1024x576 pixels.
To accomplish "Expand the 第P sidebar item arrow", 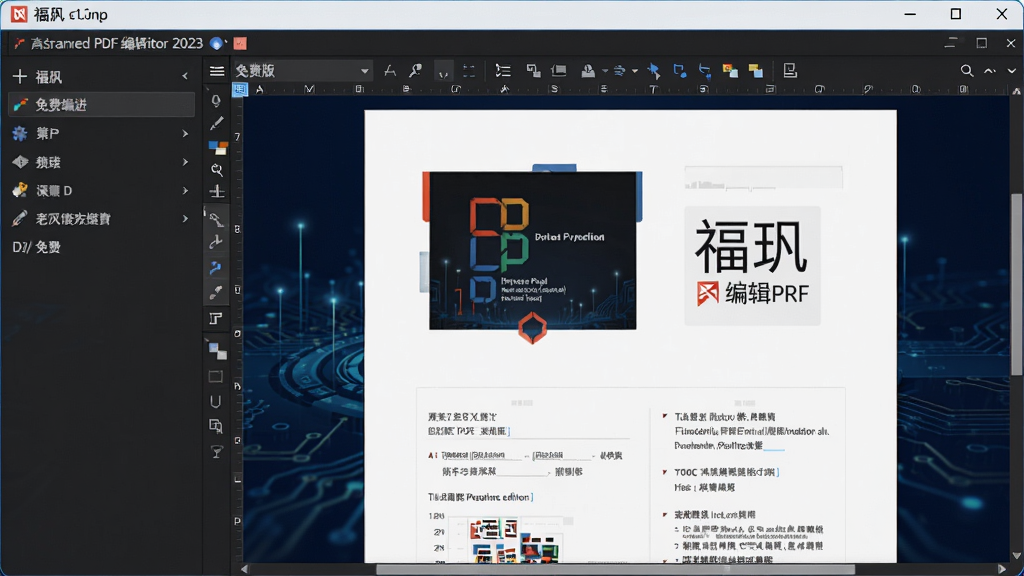I will [x=185, y=133].
